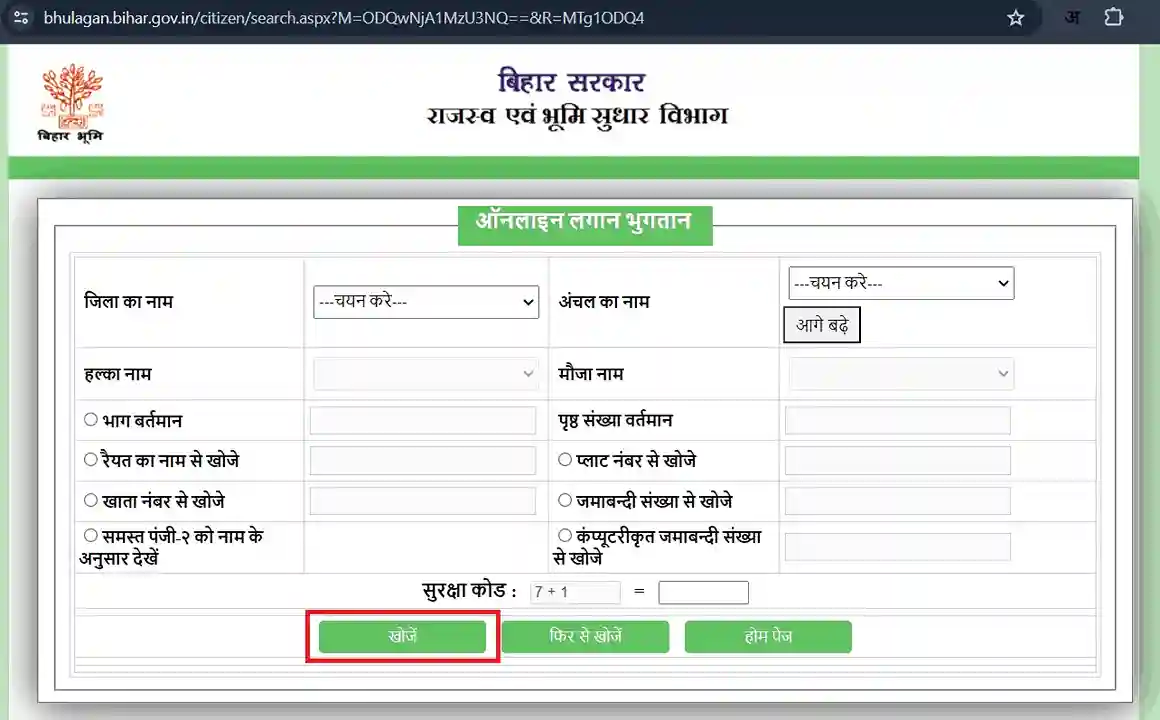Click the हल्का नाम label

(x=117, y=374)
